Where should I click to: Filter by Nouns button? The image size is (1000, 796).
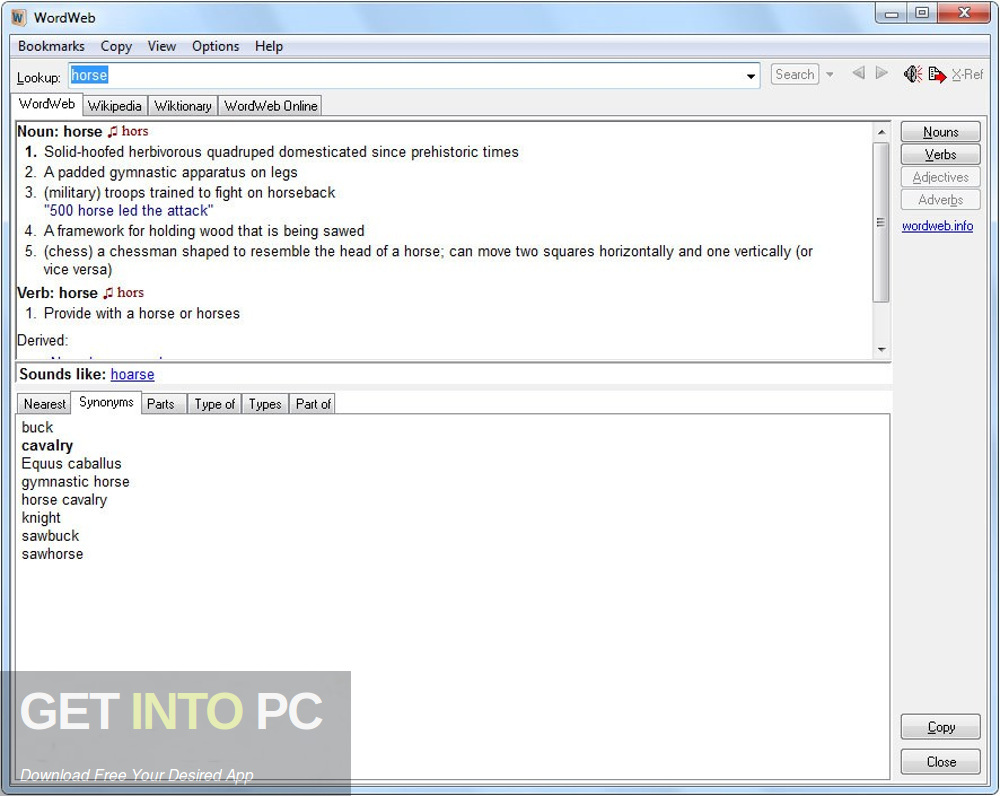[x=941, y=132]
